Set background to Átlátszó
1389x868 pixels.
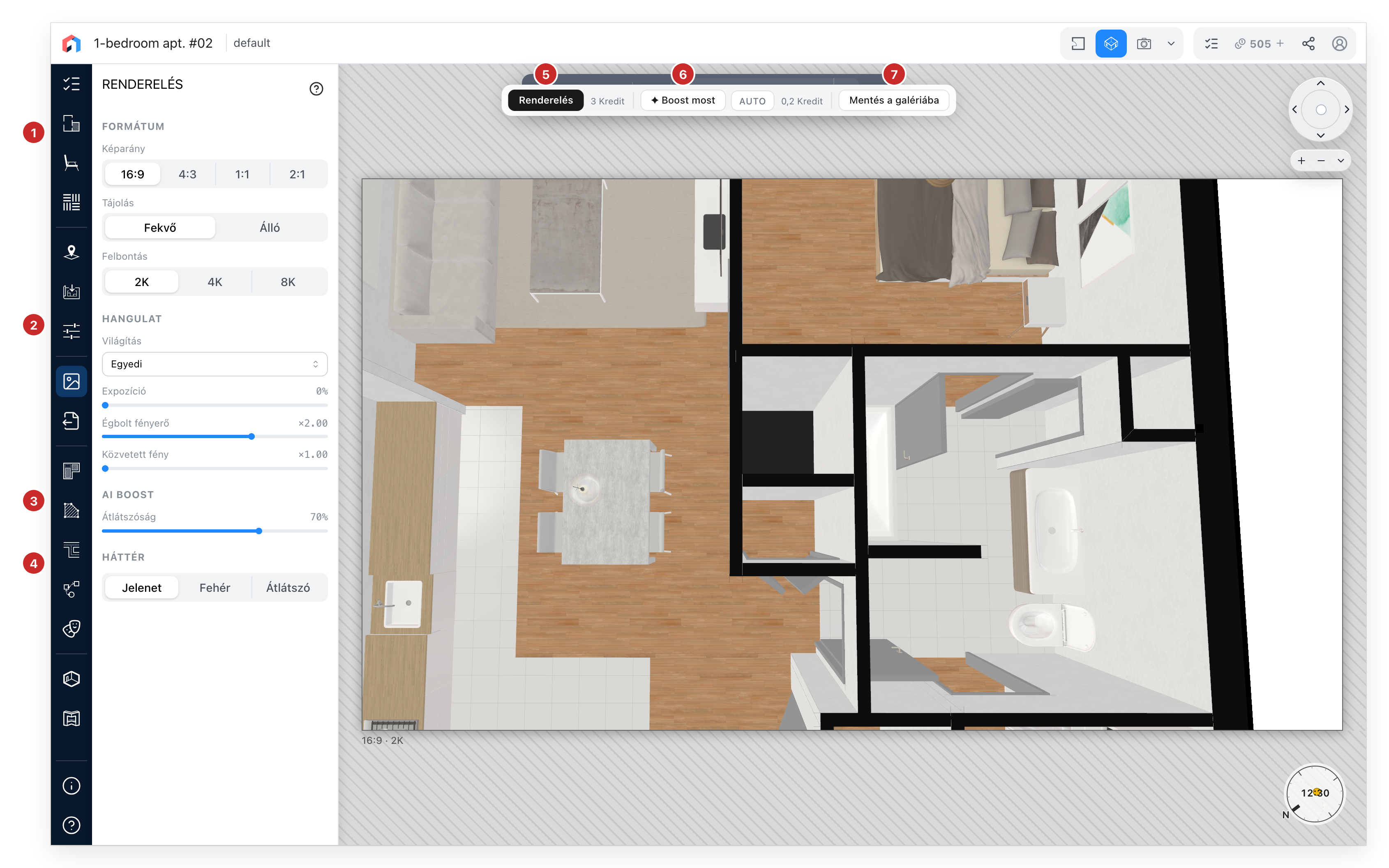(x=288, y=588)
